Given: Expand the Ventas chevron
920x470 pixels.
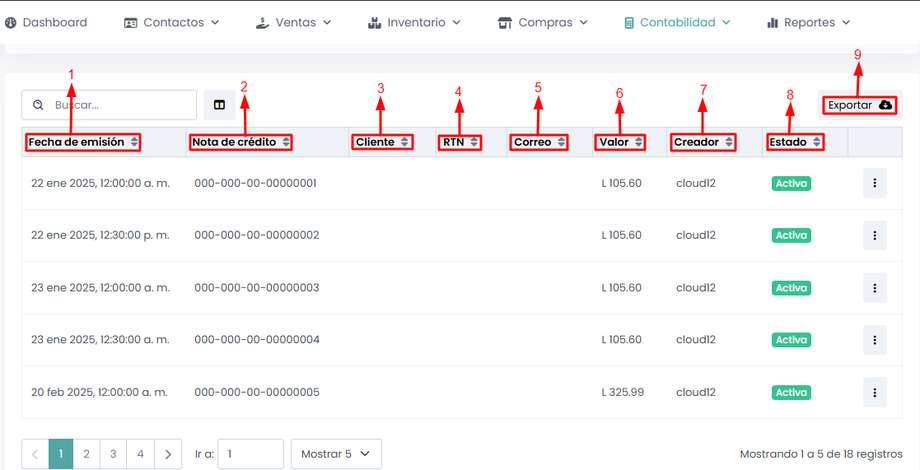Looking at the screenshot, I should click(327, 22).
